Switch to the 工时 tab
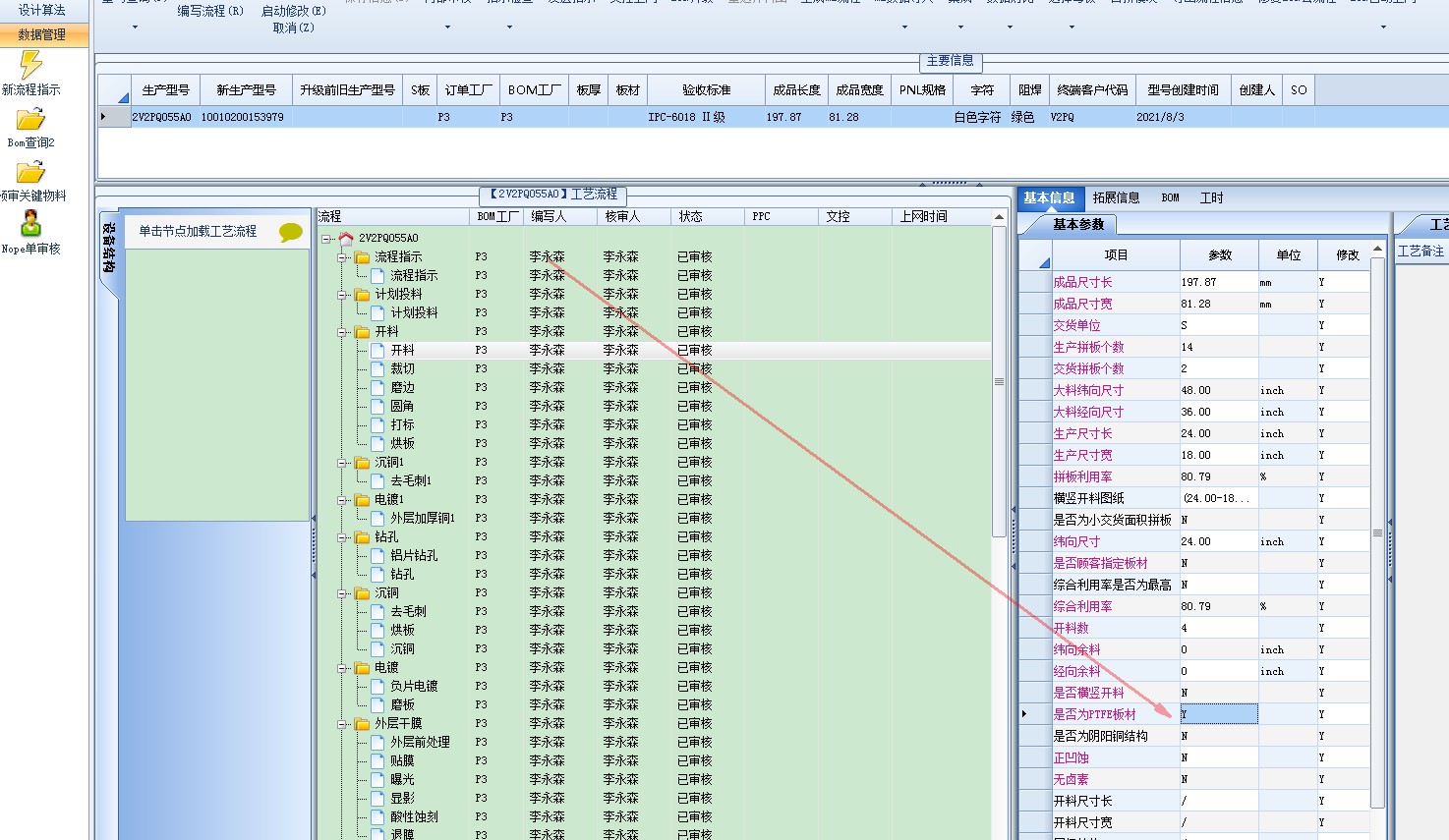1449x840 pixels. [1211, 197]
